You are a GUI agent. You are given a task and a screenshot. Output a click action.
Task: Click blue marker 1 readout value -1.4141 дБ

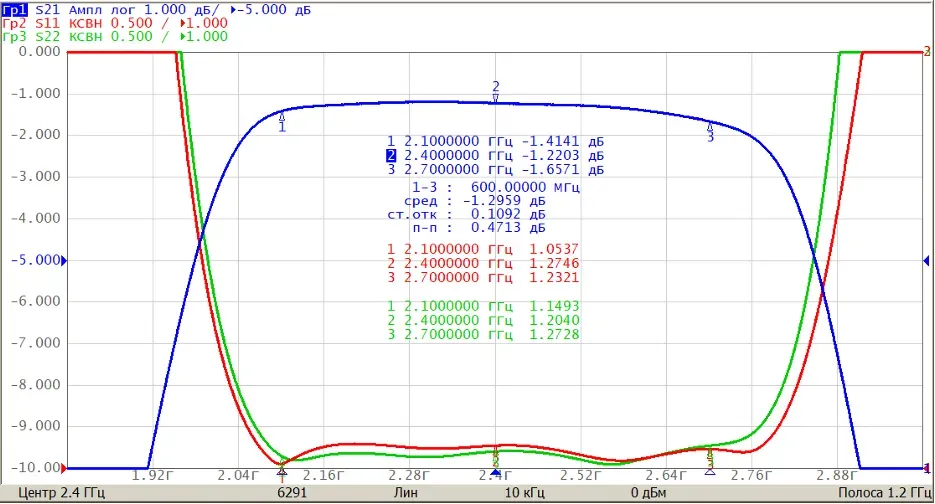tap(563, 142)
